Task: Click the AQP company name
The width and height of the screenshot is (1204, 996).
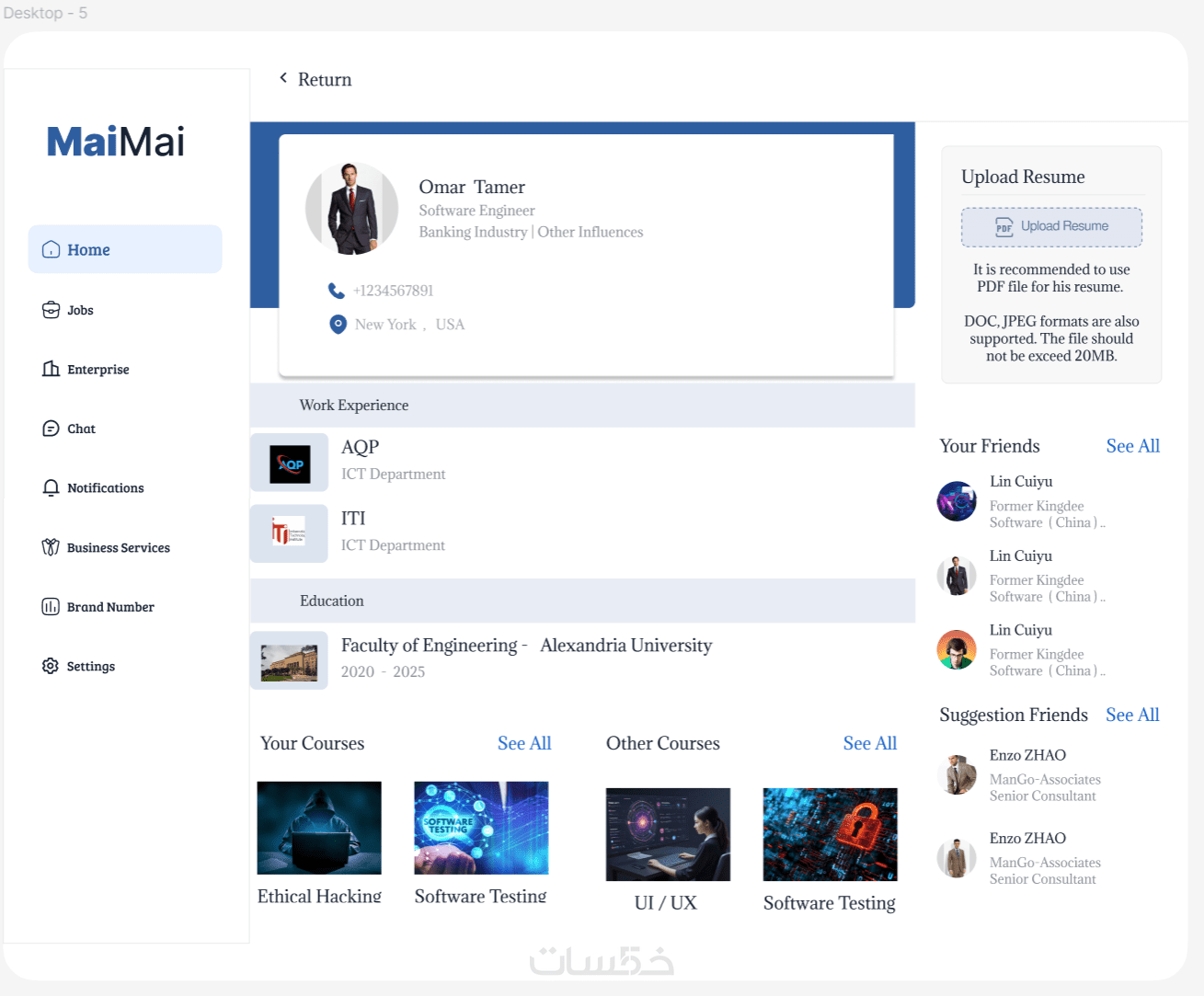Action: pyautogui.click(x=360, y=447)
